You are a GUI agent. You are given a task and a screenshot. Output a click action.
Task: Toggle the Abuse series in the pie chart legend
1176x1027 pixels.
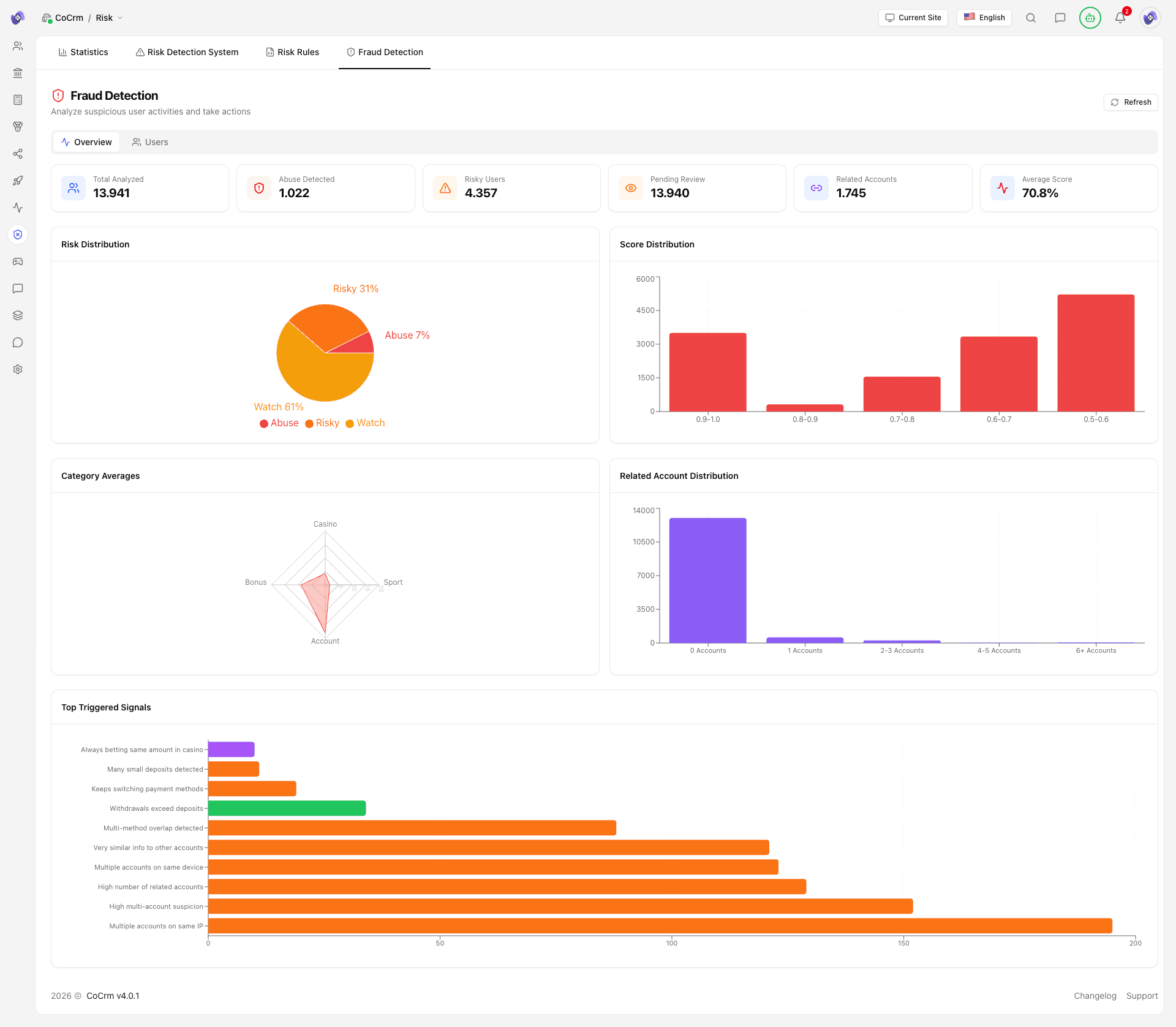(279, 423)
